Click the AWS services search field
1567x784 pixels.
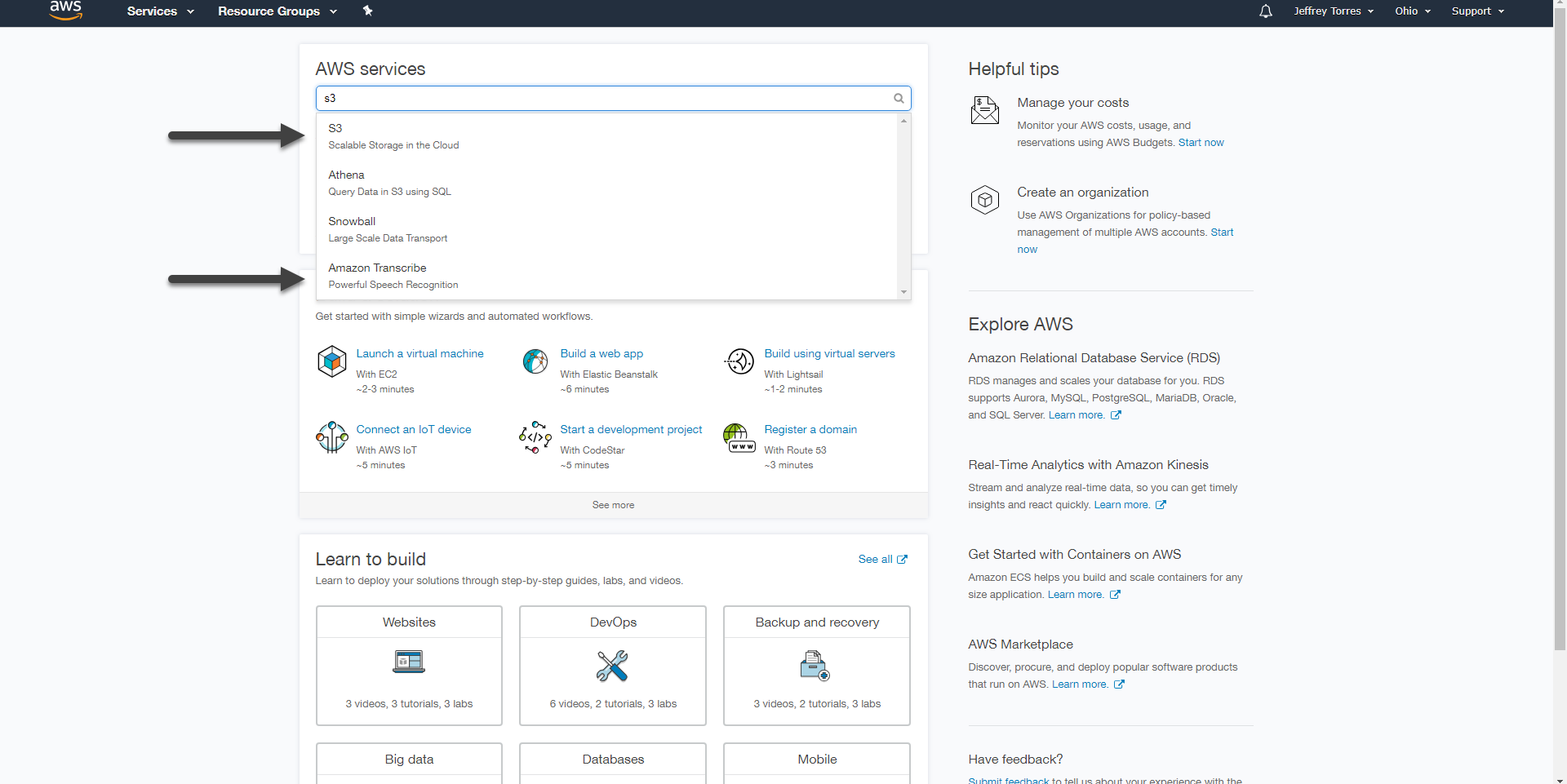coord(613,98)
